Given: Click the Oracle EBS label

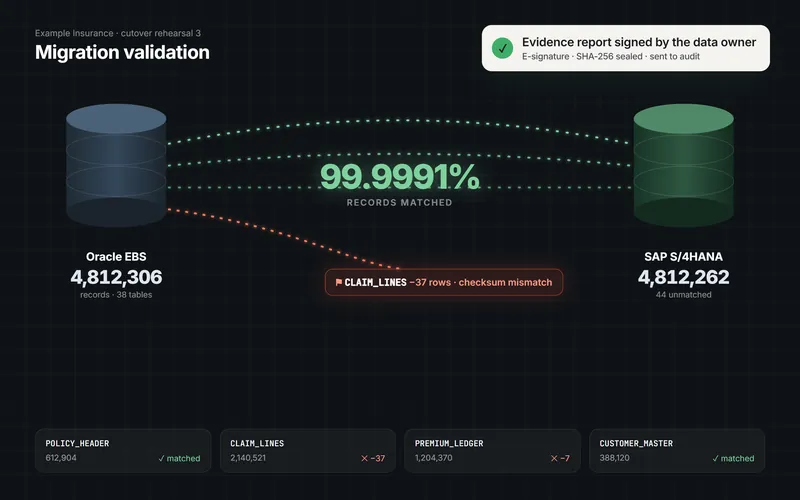Looking at the screenshot, I should pyautogui.click(x=116, y=257).
